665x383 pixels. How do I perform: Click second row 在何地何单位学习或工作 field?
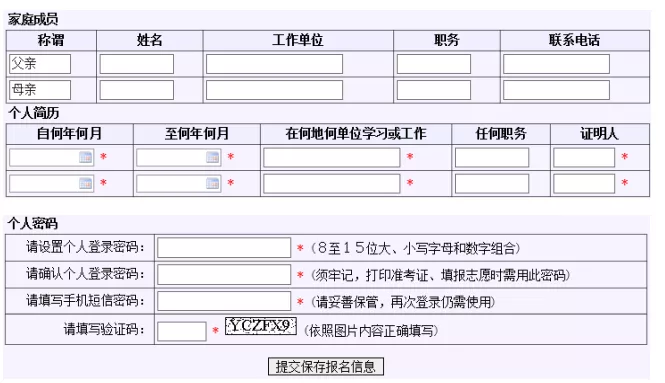[x=332, y=184]
